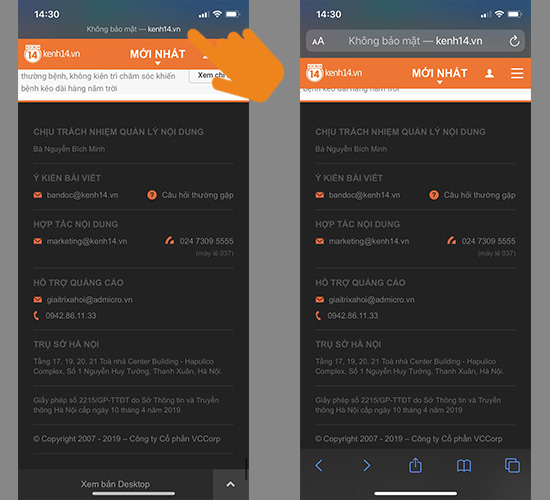Tap scroll-to-top chevron in left phone
Screen dimensions: 550x500
click(230, 484)
